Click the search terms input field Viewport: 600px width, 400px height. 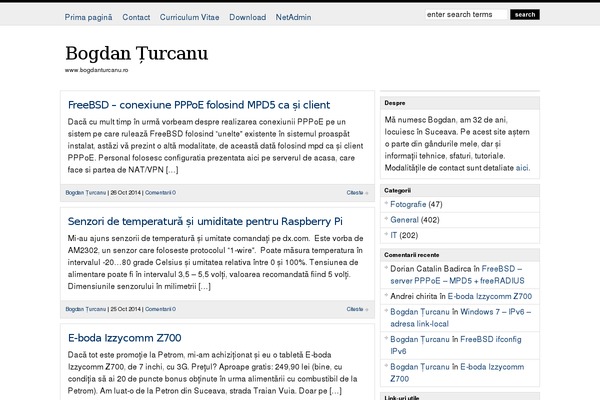pos(466,15)
